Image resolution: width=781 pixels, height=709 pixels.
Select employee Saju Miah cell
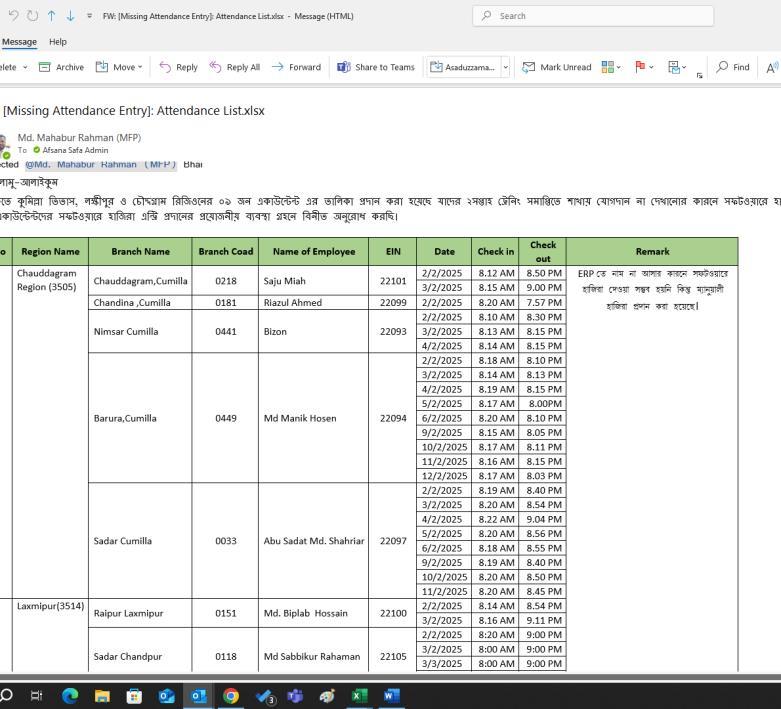tap(314, 281)
